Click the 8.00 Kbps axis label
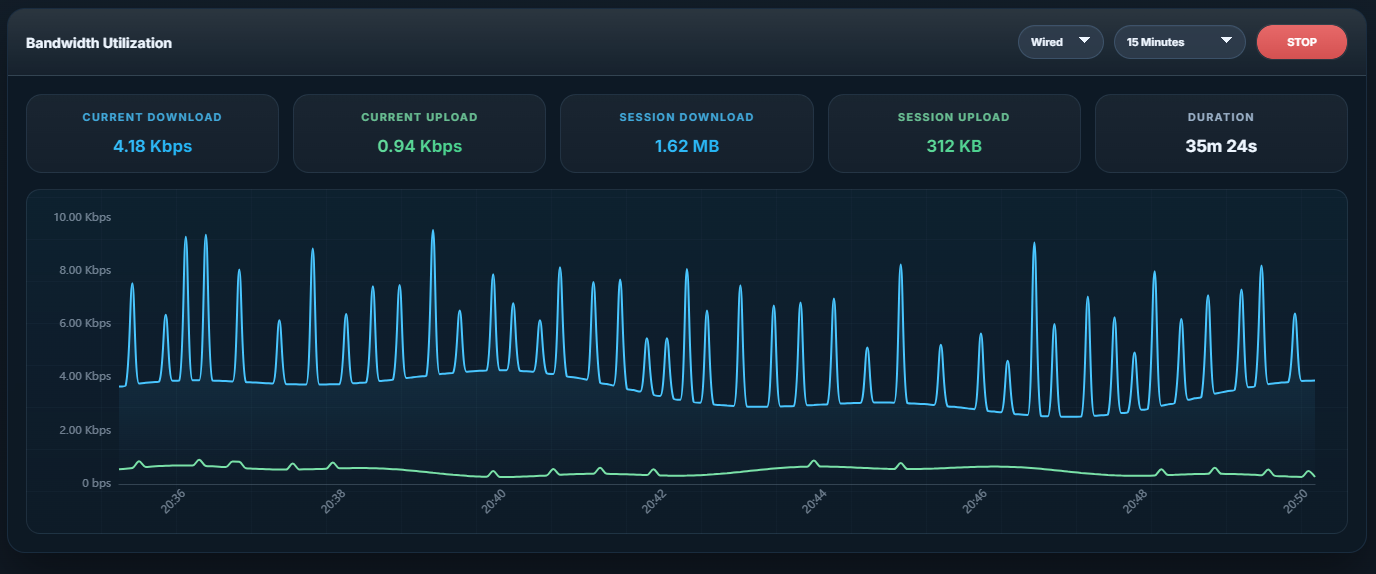This screenshot has height=574, width=1376. coord(86,270)
